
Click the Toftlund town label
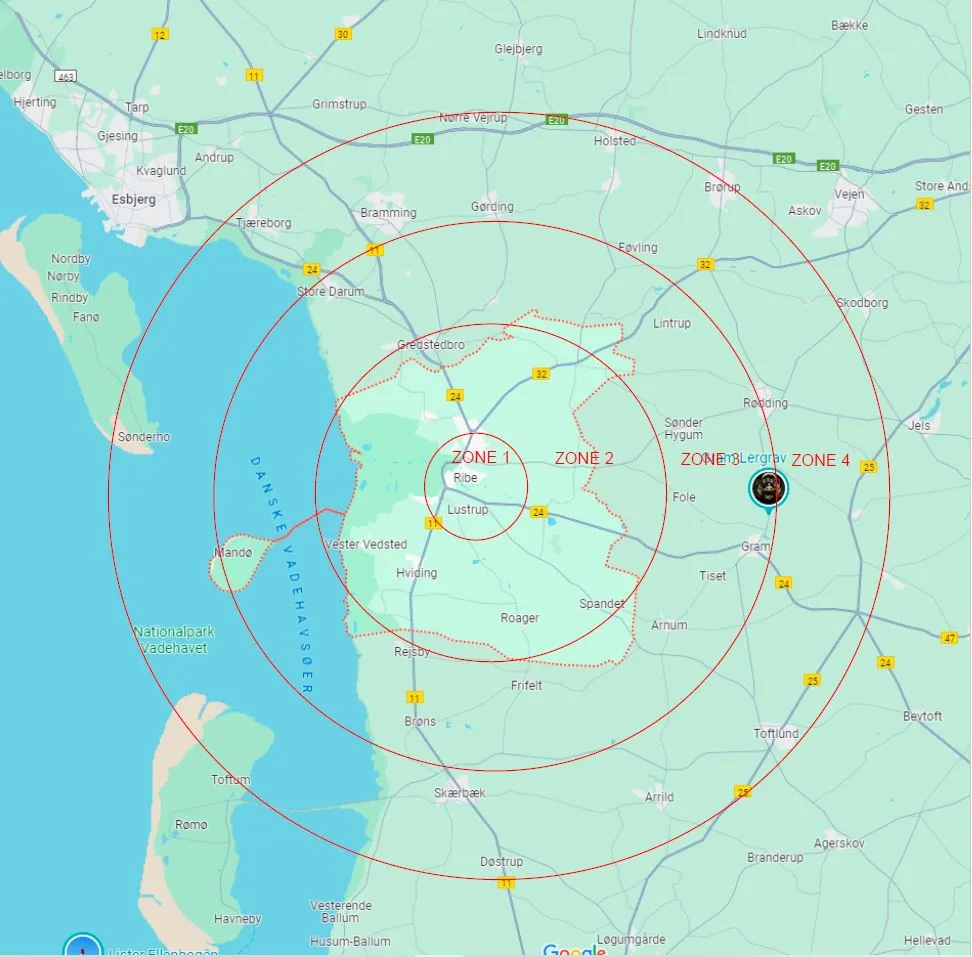776,733
